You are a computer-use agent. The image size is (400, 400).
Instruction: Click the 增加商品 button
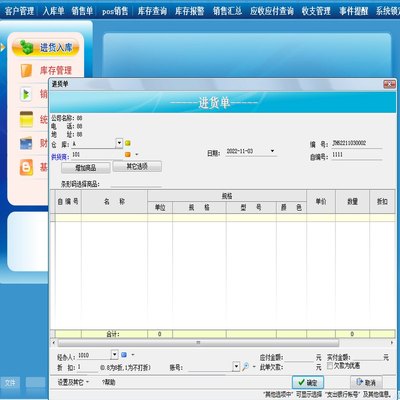(86, 168)
